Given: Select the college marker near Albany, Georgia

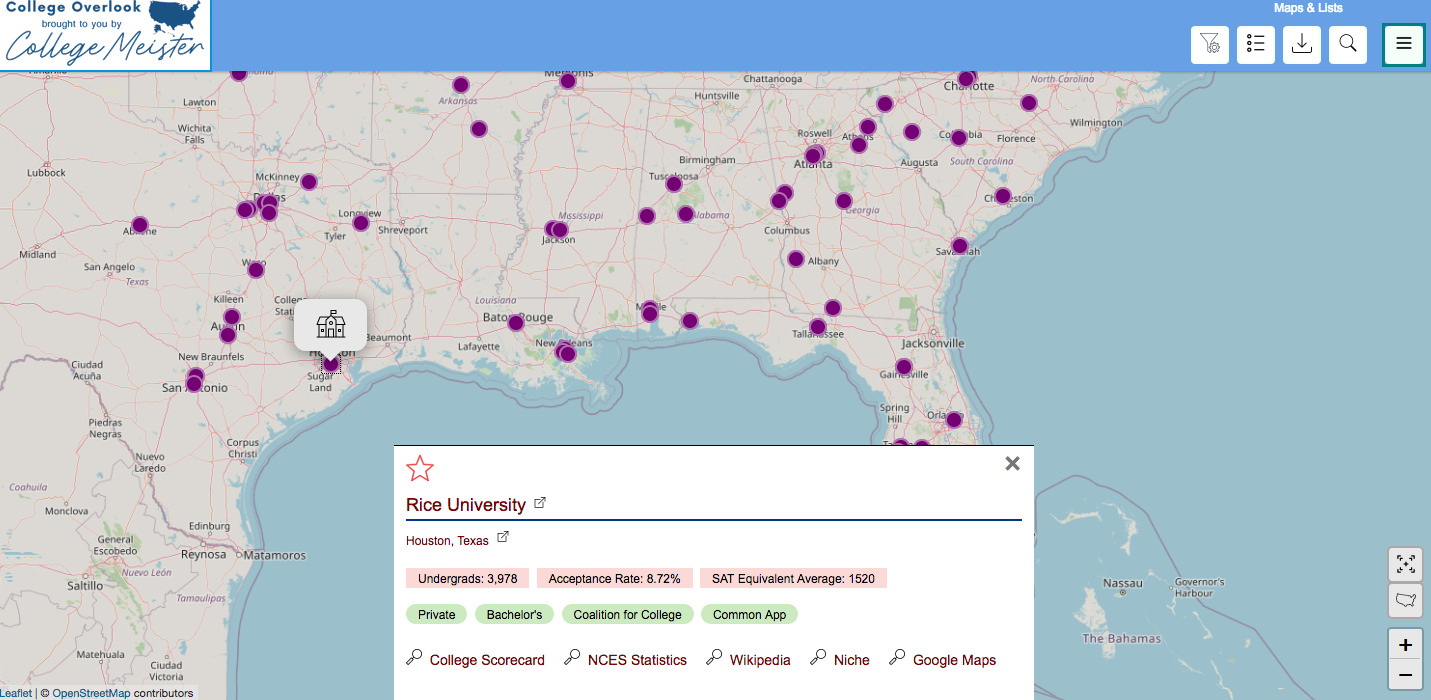Looking at the screenshot, I should click(796, 259).
